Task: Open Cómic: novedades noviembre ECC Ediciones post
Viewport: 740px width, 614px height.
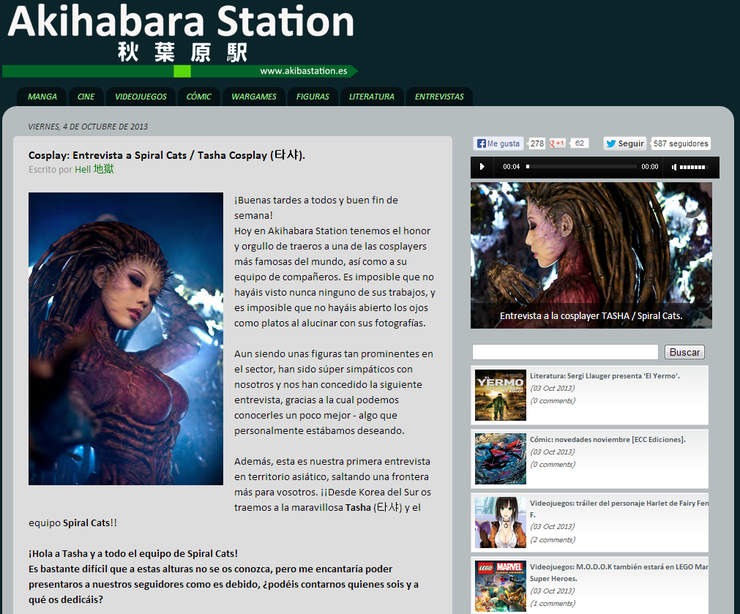Action: point(607,439)
